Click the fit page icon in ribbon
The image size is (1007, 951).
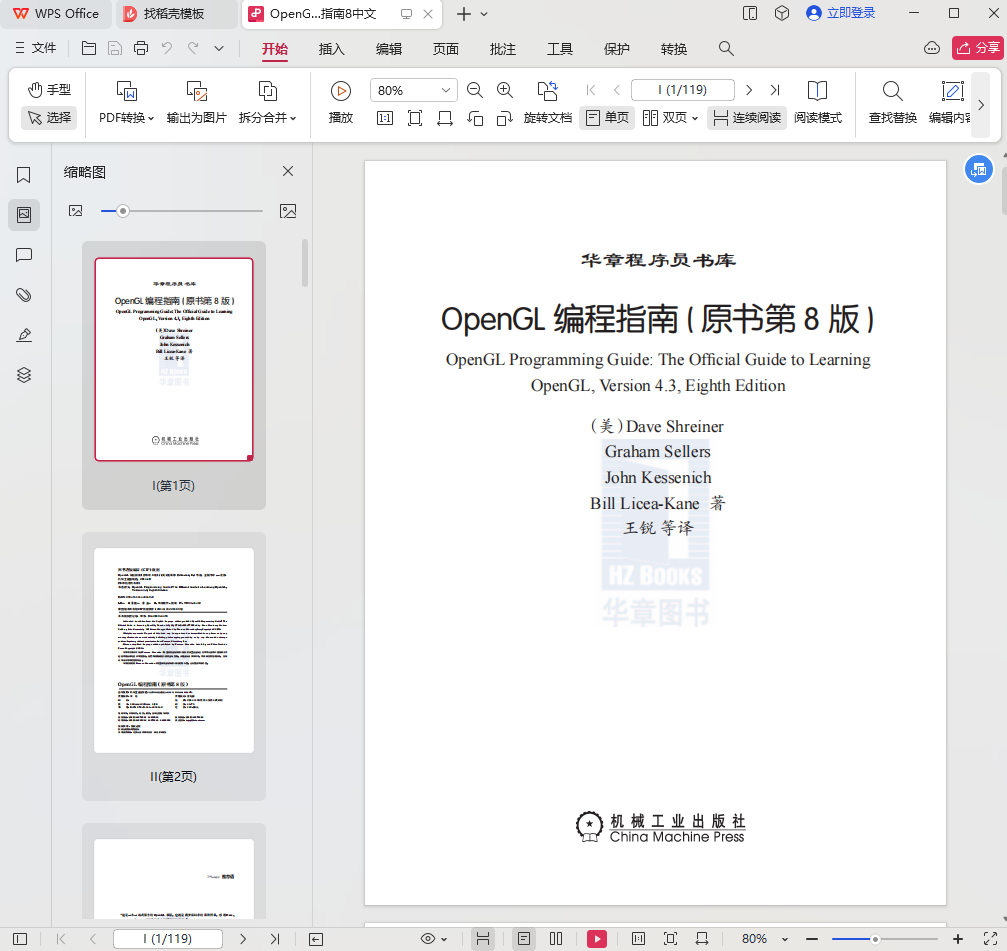(415, 118)
